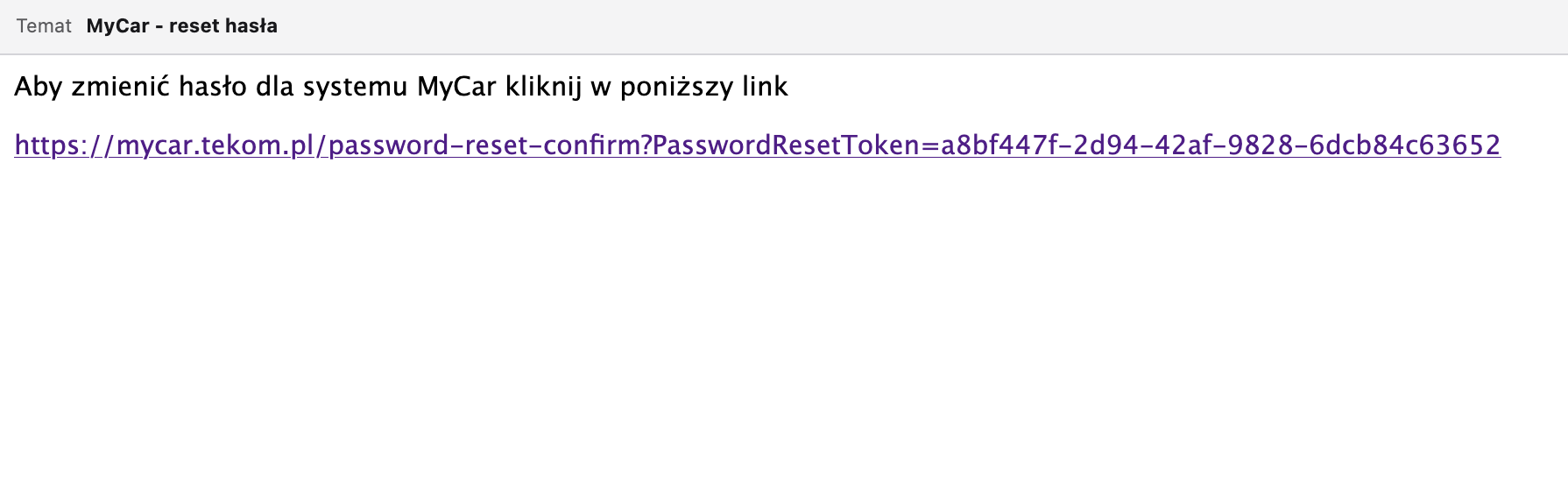The image size is (1568, 503).
Task: Open the mycar.tekom.pl password reset link
Action: click(757, 145)
